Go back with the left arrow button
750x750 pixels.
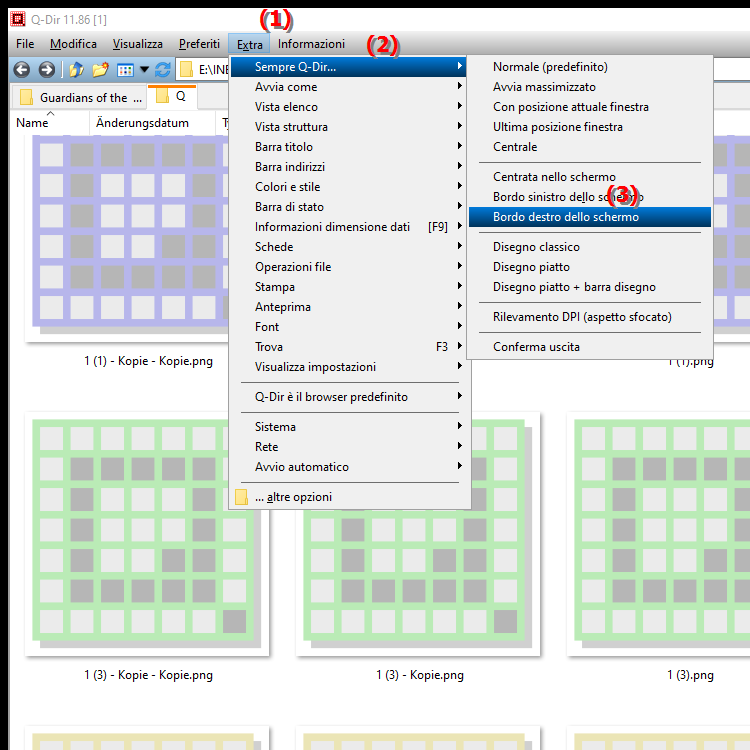(x=22, y=70)
